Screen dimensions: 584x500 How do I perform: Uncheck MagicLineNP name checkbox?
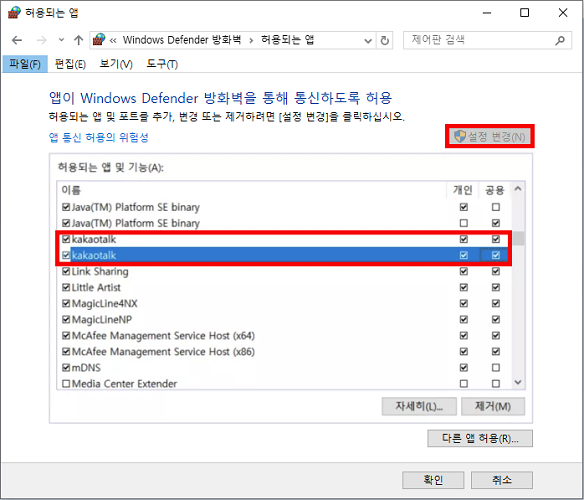coord(66,319)
